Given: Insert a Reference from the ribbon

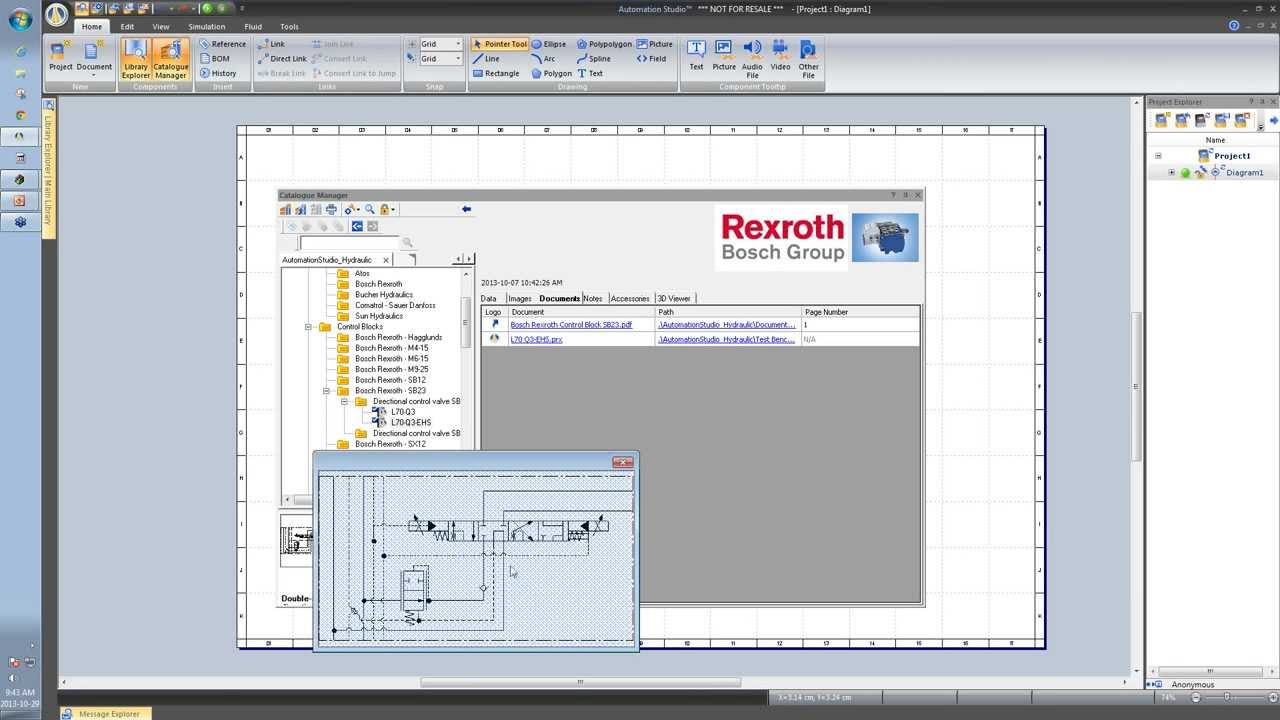Looking at the screenshot, I should (221, 44).
